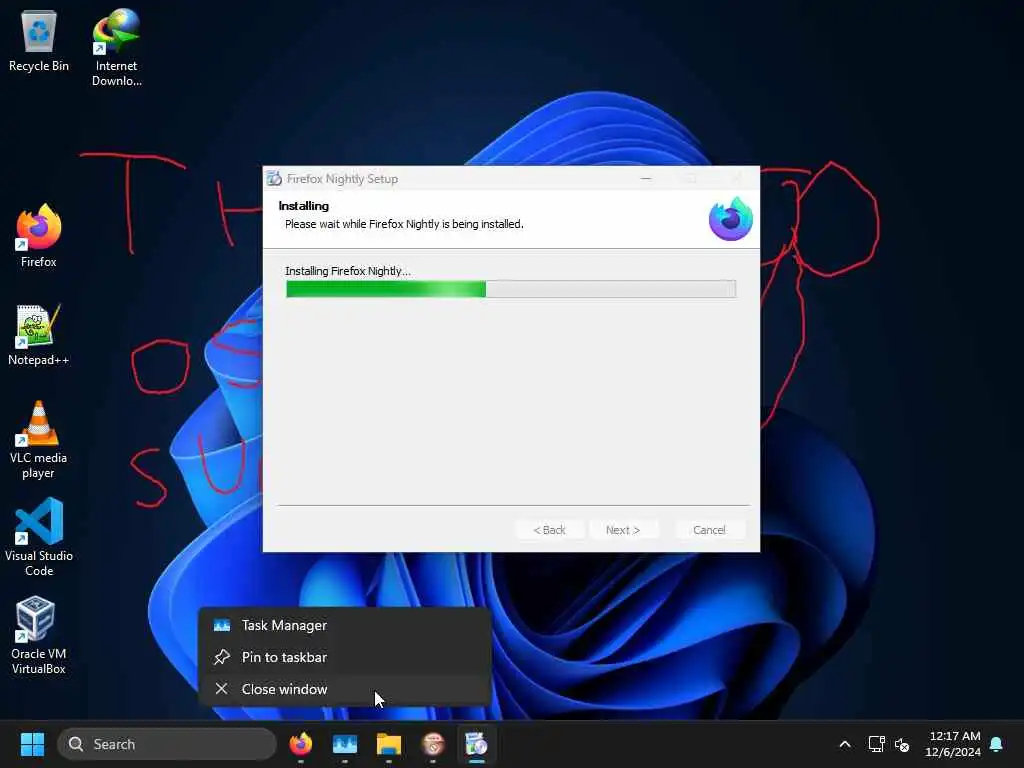Open the Recycle Bin desktop icon

pyautogui.click(x=39, y=40)
